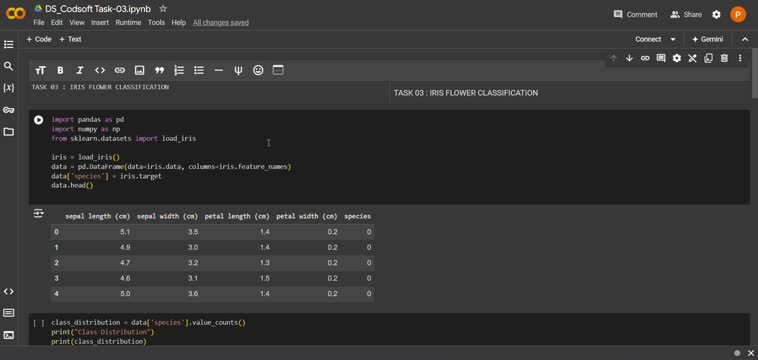
Task: Delete the current cell
Action: (724, 58)
